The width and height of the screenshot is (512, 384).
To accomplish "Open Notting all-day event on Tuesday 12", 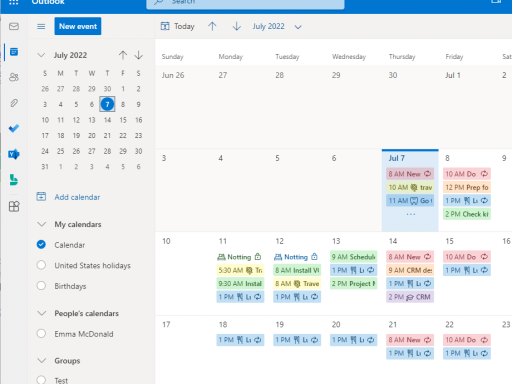I will click(297, 257).
